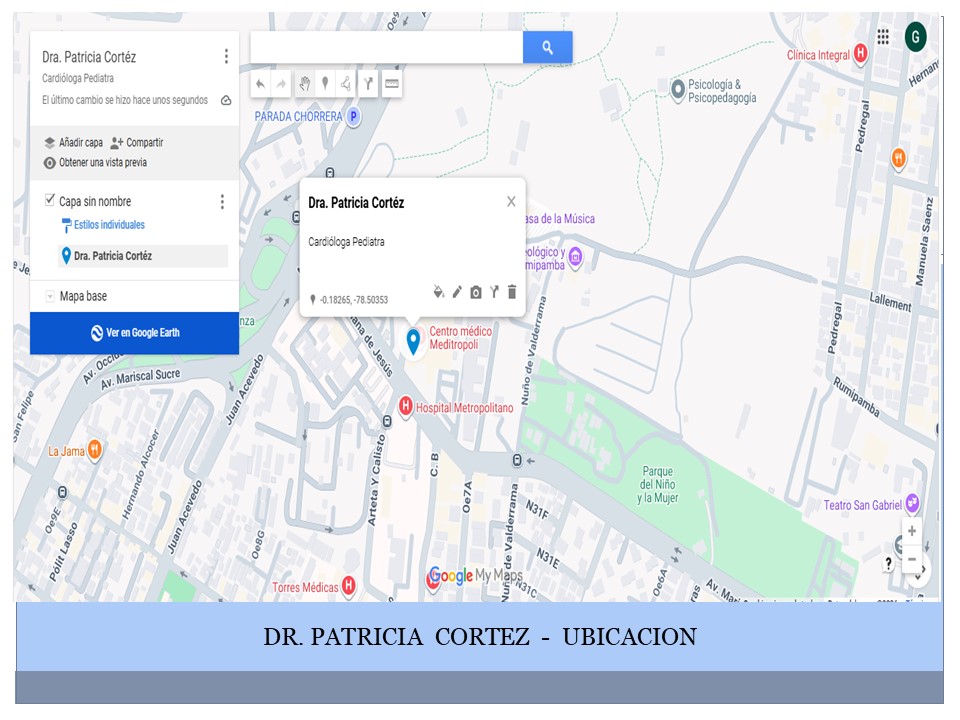Click the blue map marker pin
This screenshot has height=720, width=960.
[413, 342]
